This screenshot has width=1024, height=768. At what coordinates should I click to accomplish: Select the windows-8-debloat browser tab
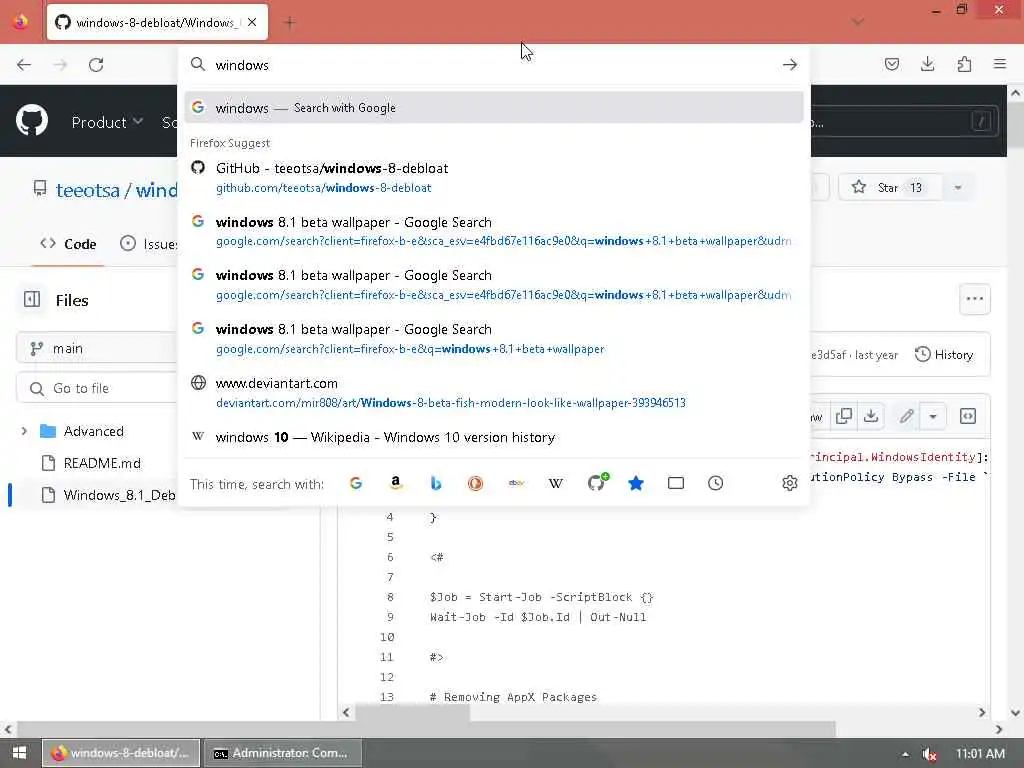tap(157, 22)
